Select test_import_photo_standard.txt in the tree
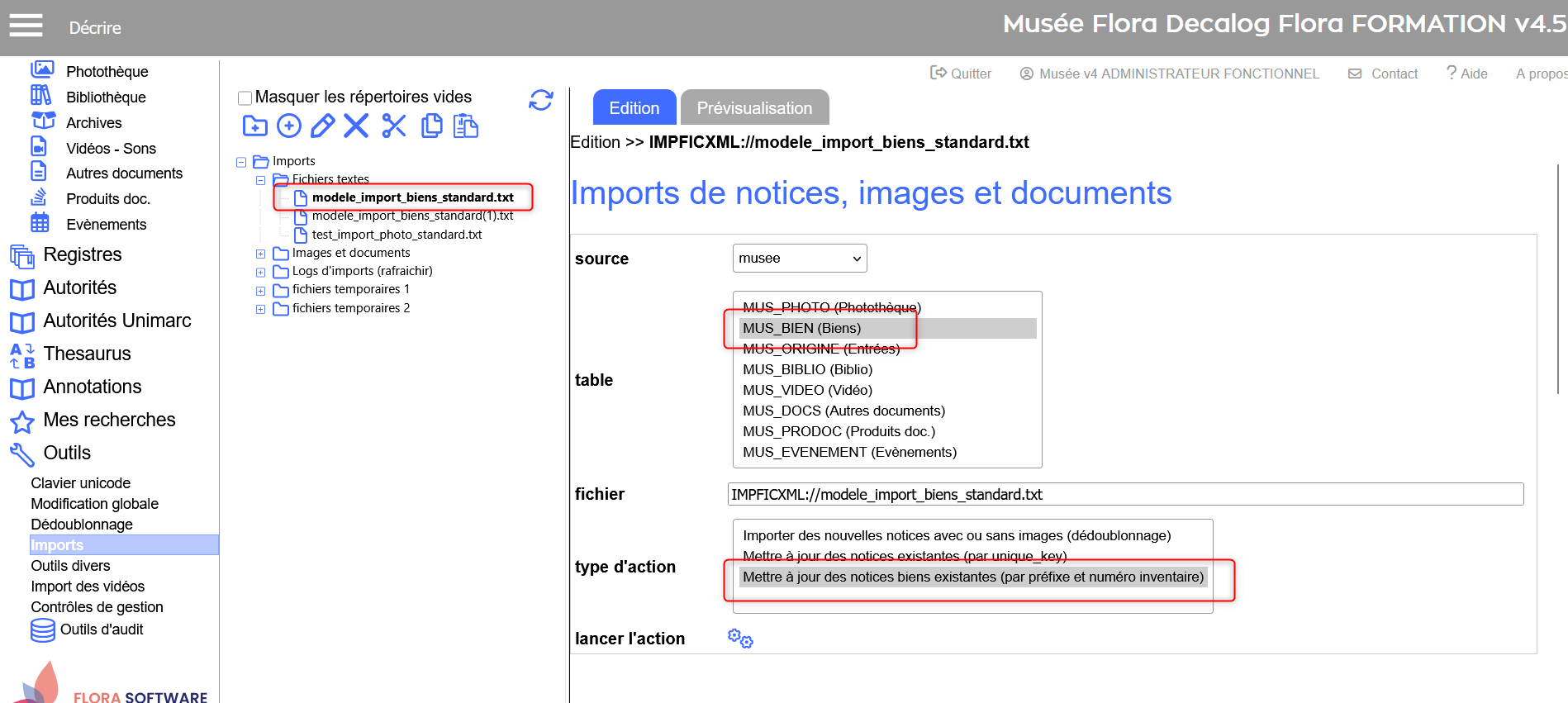This screenshot has height=703, width=1568. click(397, 235)
